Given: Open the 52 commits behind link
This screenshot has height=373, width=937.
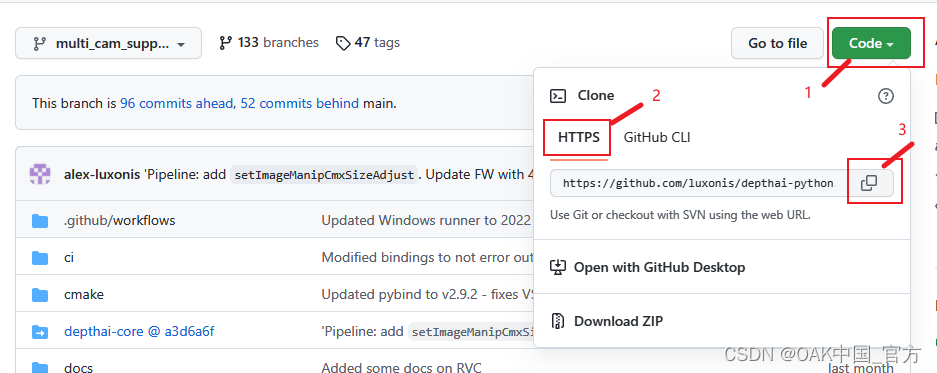Looking at the screenshot, I should point(299,103).
